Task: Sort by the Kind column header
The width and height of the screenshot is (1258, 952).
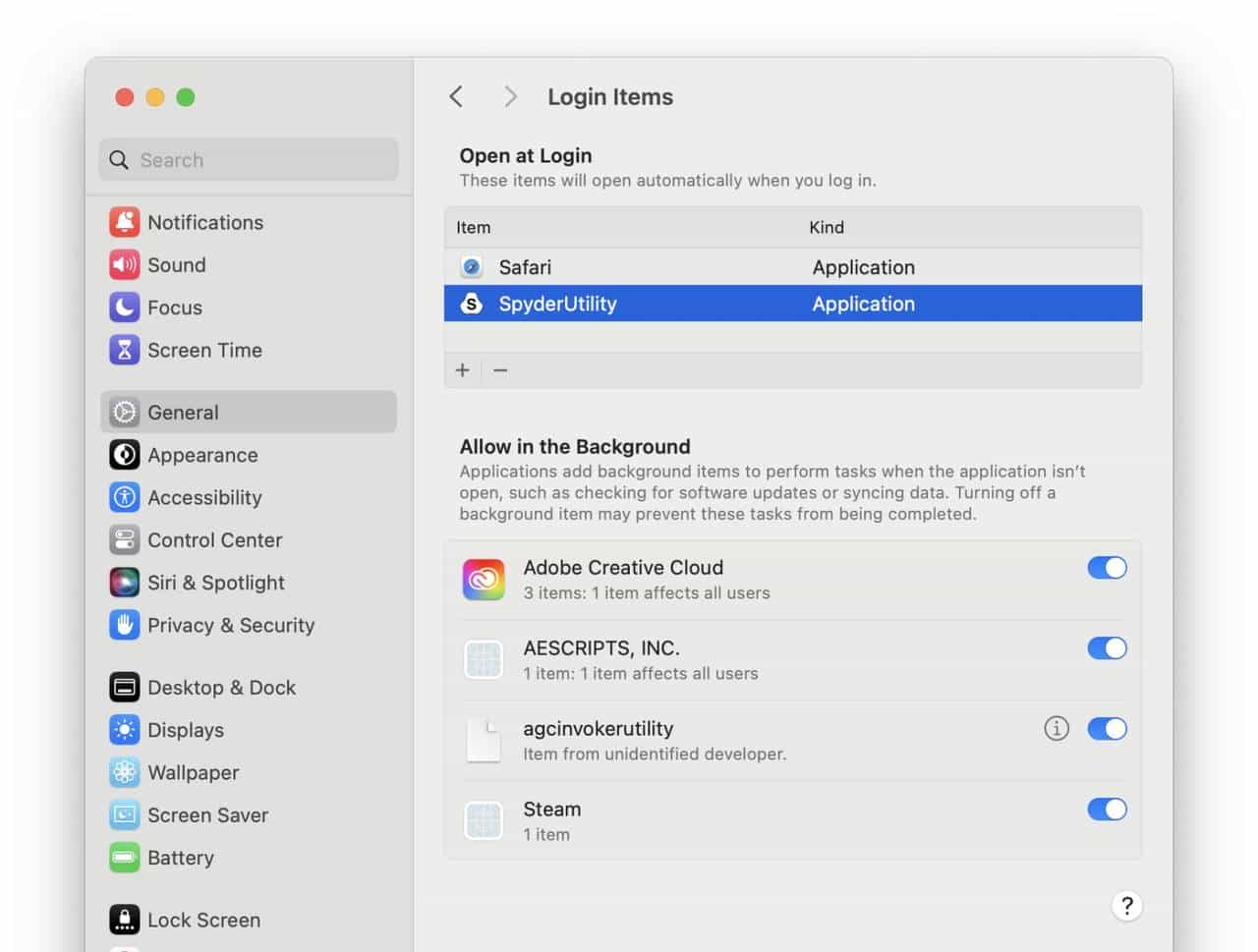Action: point(827,227)
